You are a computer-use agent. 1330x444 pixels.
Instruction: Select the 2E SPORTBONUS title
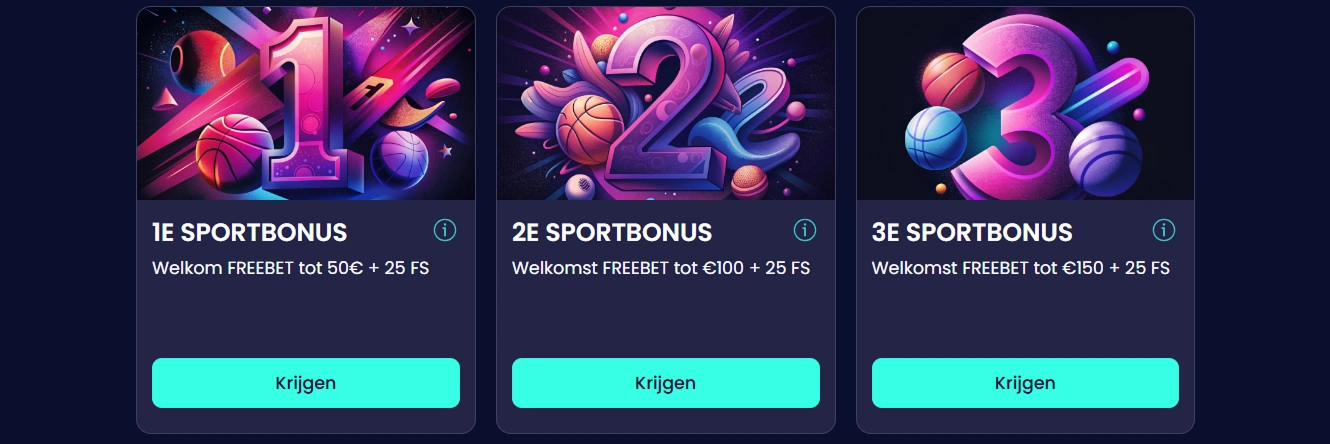[612, 233]
